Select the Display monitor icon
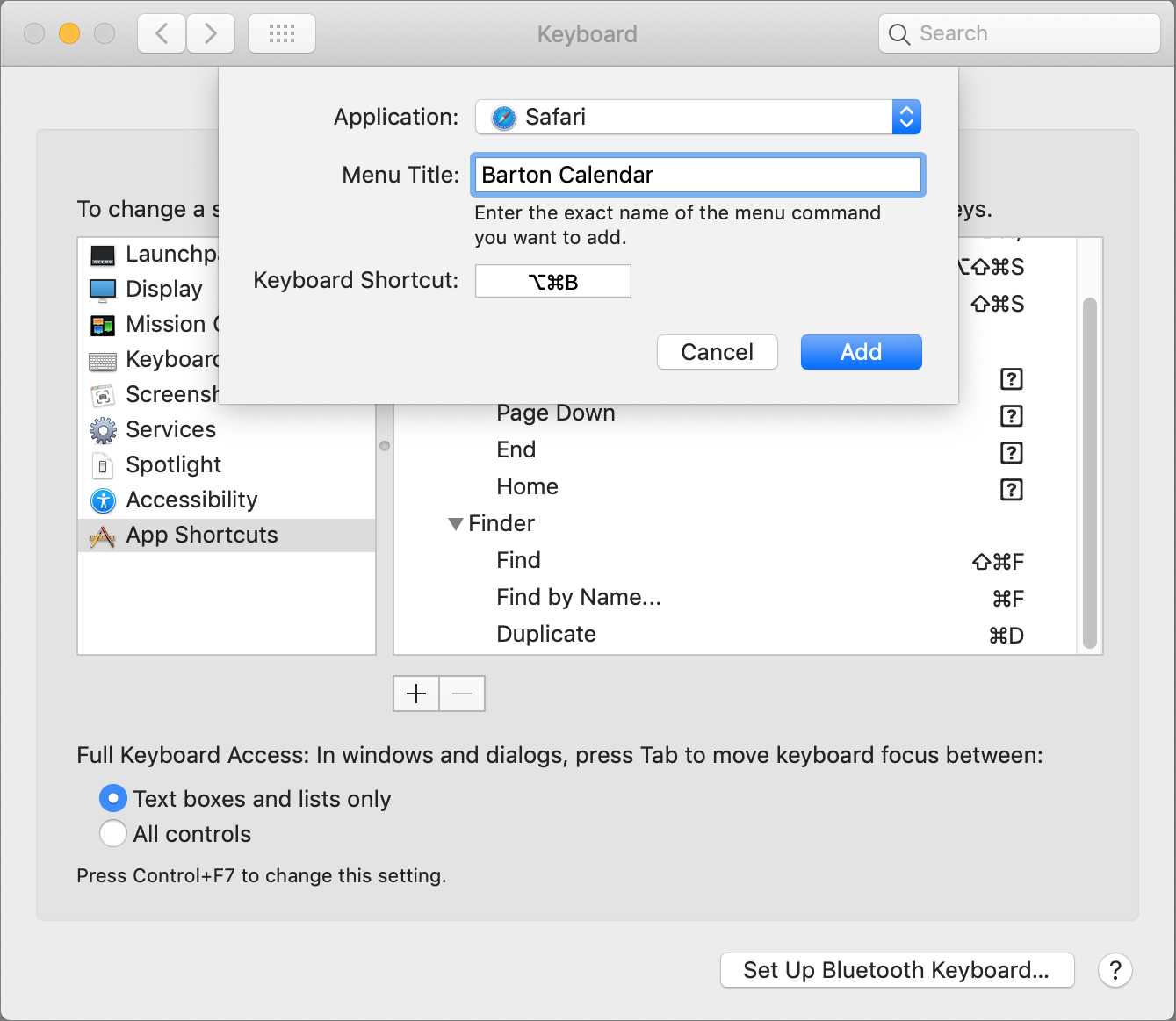Viewport: 1176px width, 1021px height. coord(103,290)
